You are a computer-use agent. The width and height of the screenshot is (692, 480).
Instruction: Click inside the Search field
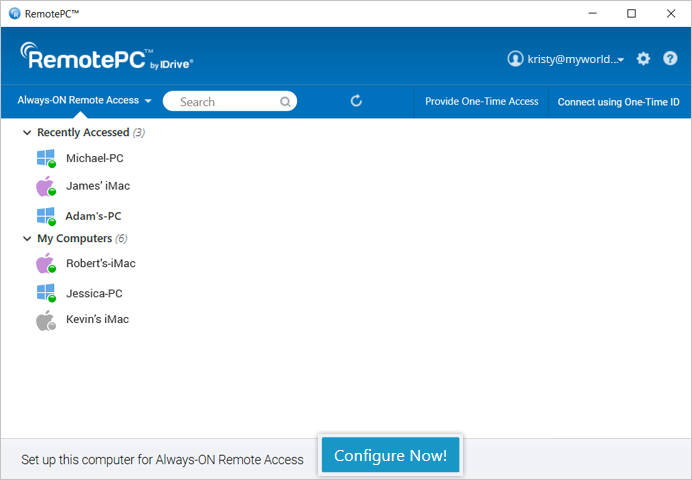(x=225, y=101)
